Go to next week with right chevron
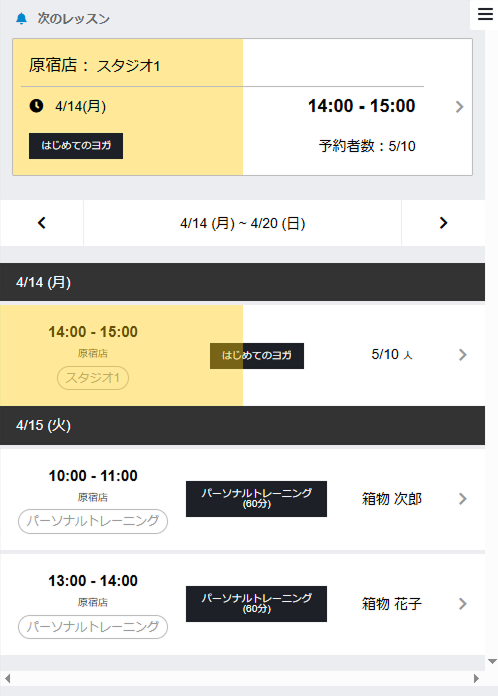 coord(443,223)
